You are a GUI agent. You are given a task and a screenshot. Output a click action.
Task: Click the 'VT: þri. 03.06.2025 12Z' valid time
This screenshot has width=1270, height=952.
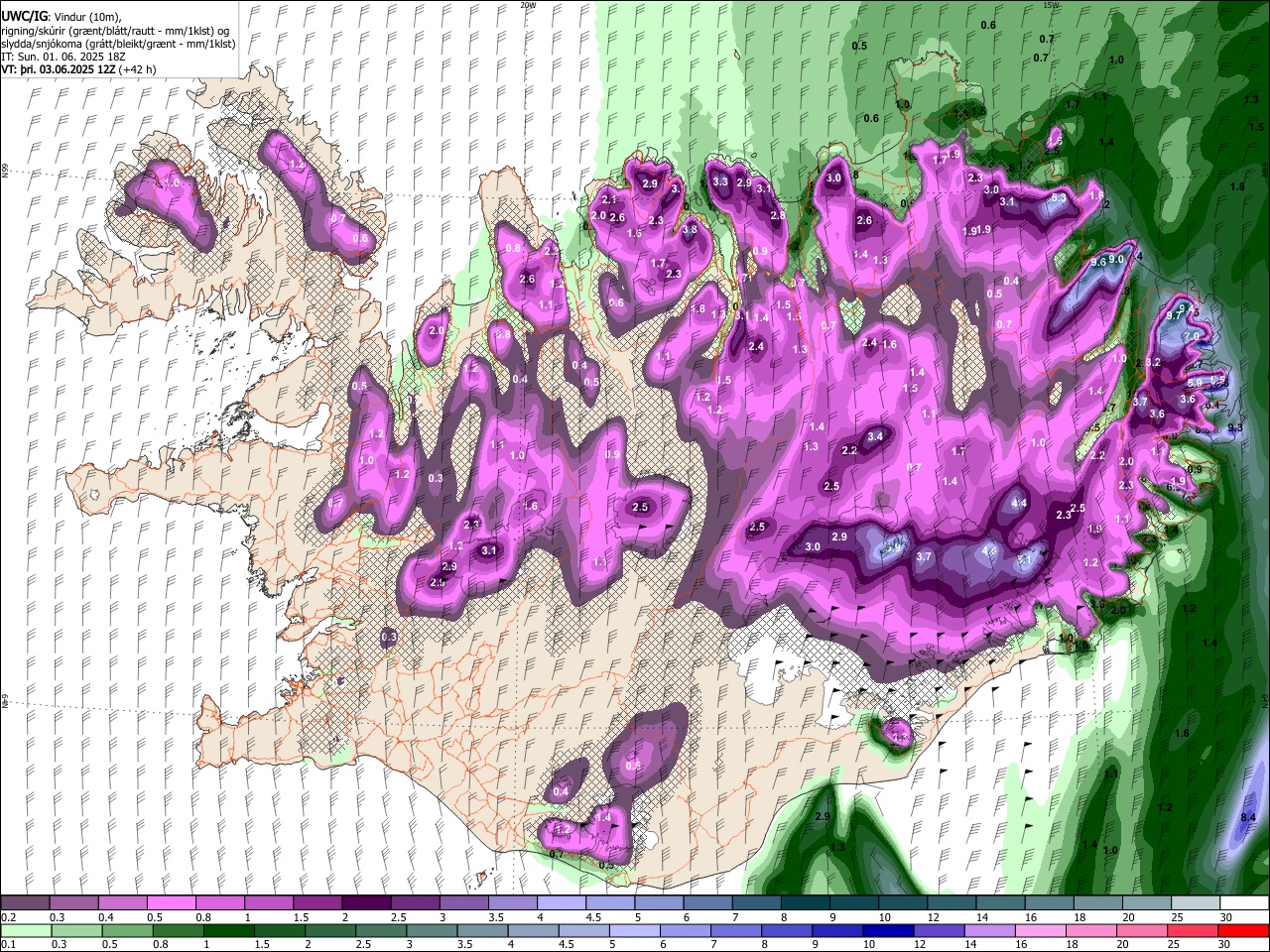[58, 69]
